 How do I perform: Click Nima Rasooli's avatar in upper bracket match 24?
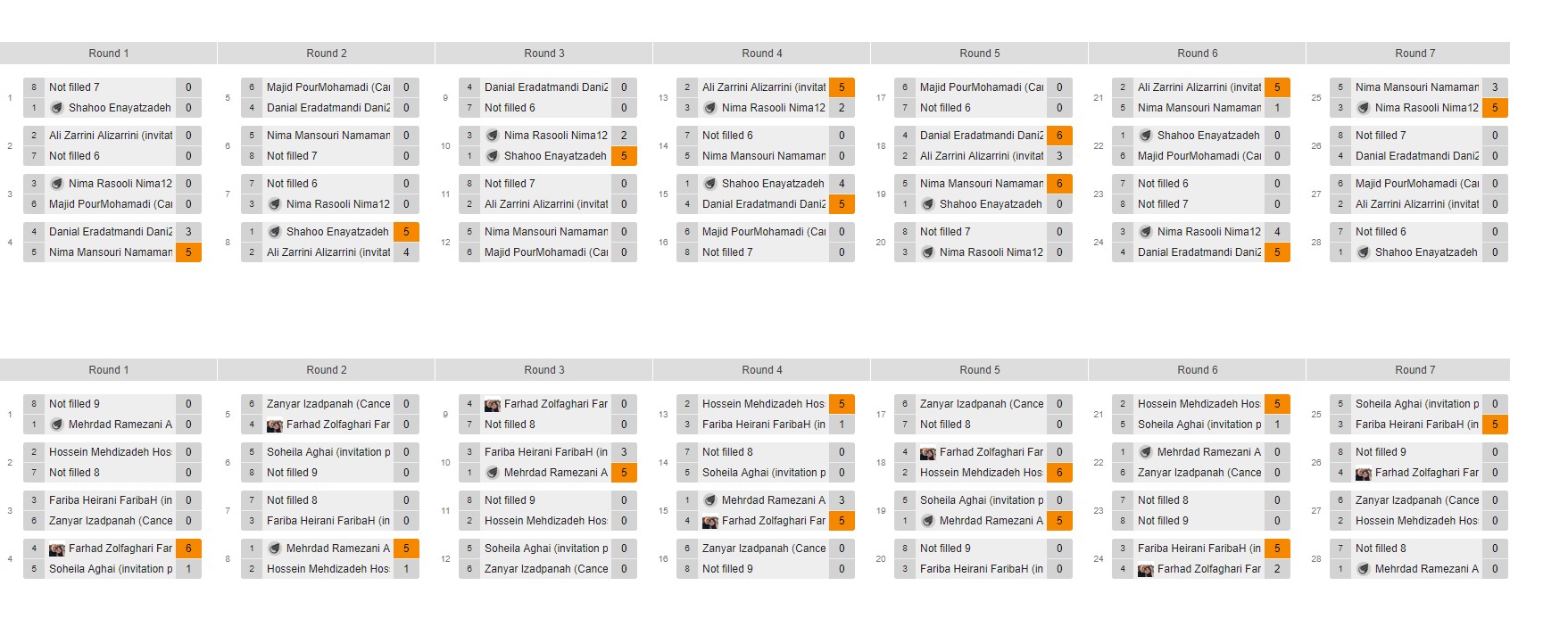pos(1146,232)
